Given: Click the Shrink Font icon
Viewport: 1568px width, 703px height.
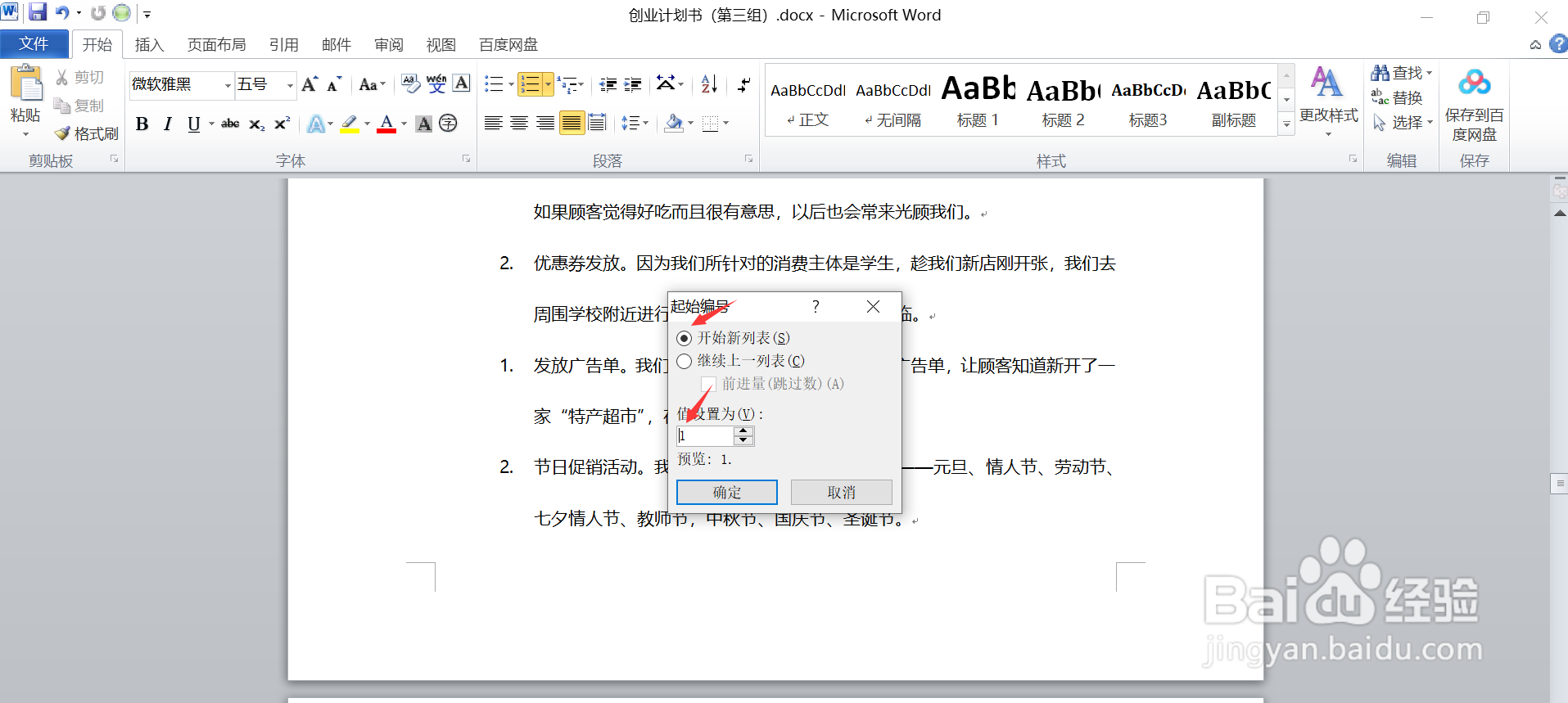Looking at the screenshot, I should [x=333, y=84].
